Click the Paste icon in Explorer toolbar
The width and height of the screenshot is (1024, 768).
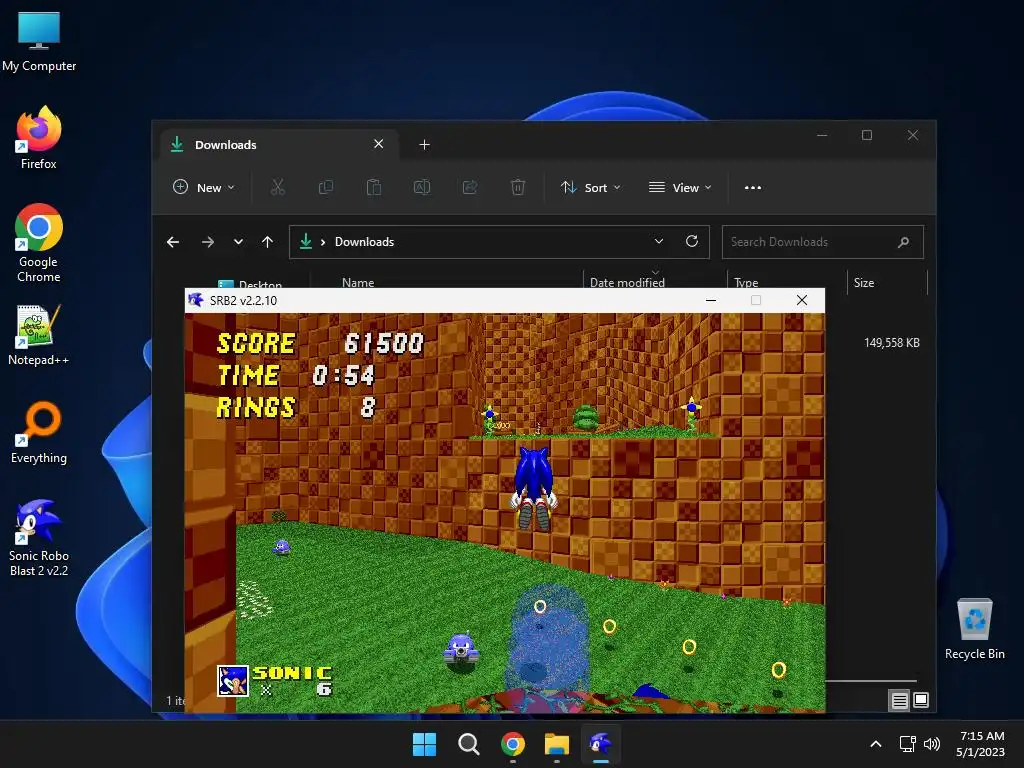(374, 187)
